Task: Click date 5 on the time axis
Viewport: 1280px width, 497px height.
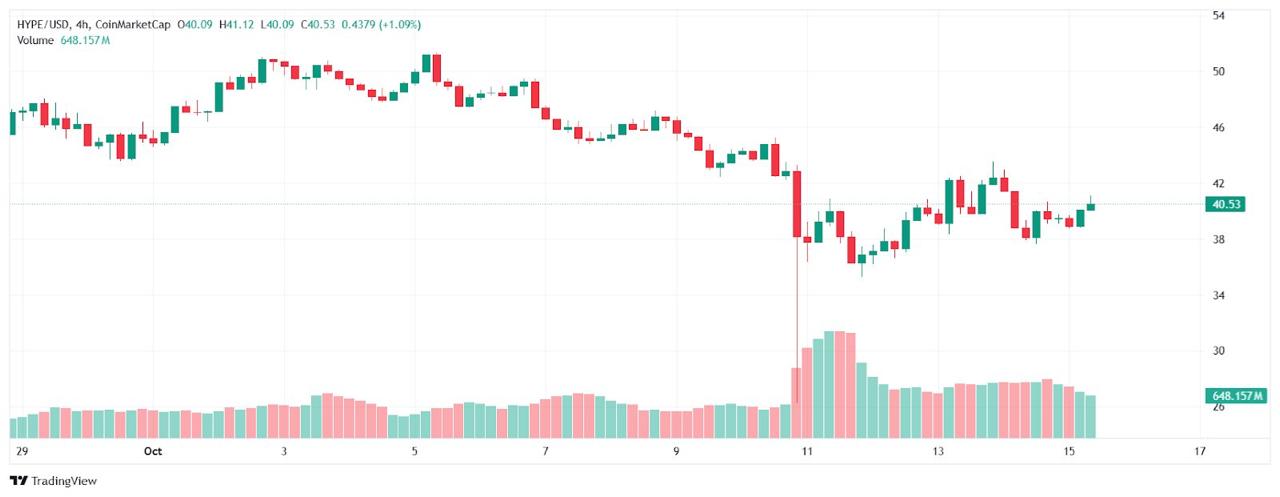Action: tap(414, 452)
